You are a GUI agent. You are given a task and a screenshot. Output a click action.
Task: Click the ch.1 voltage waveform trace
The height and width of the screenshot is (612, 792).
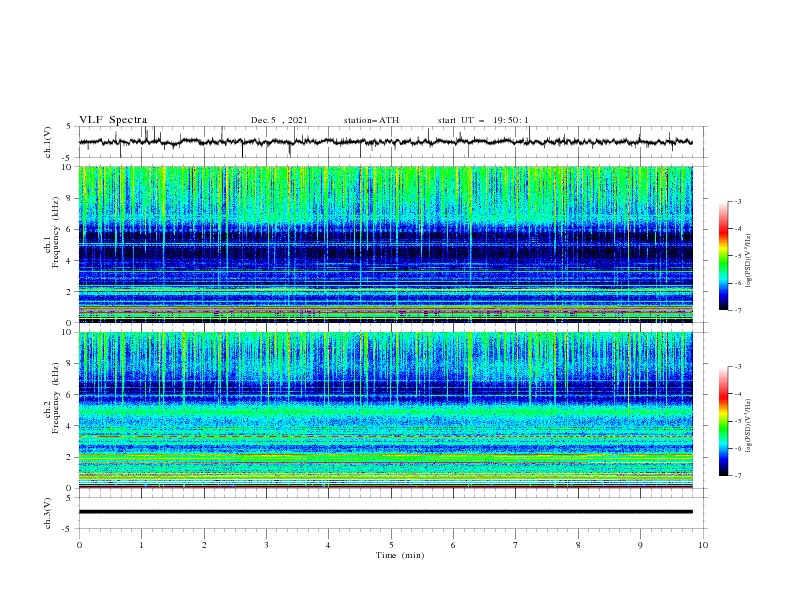pos(385,142)
